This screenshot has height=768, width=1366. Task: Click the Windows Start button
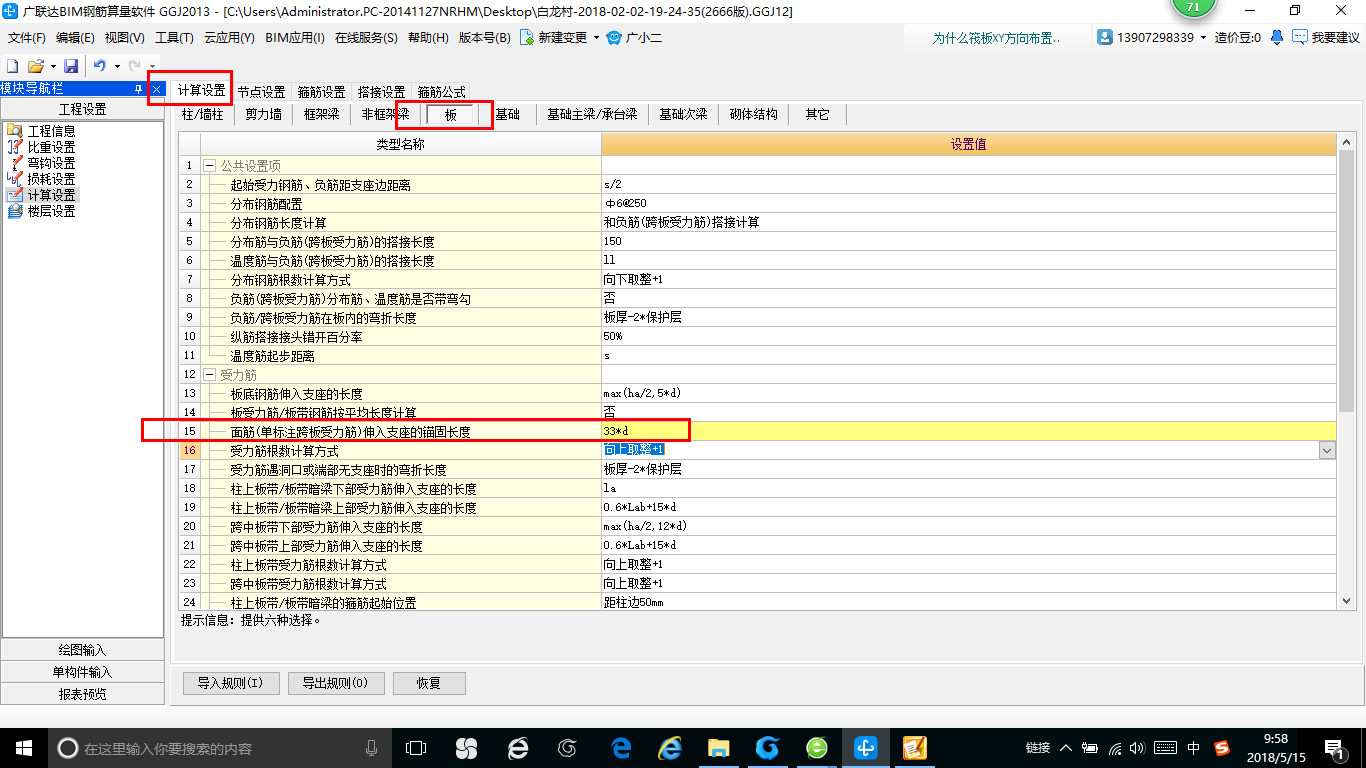pyautogui.click(x=23, y=747)
